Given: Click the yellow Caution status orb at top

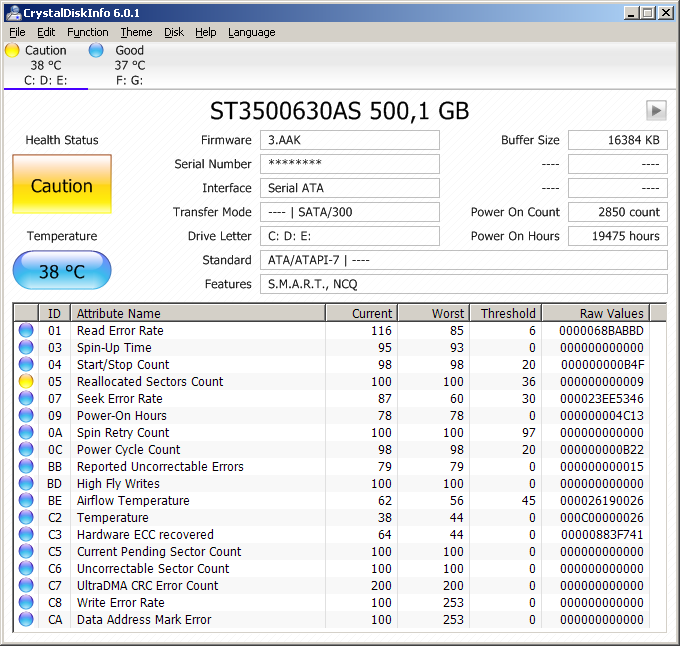Looking at the screenshot, I should click(x=12, y=50).
